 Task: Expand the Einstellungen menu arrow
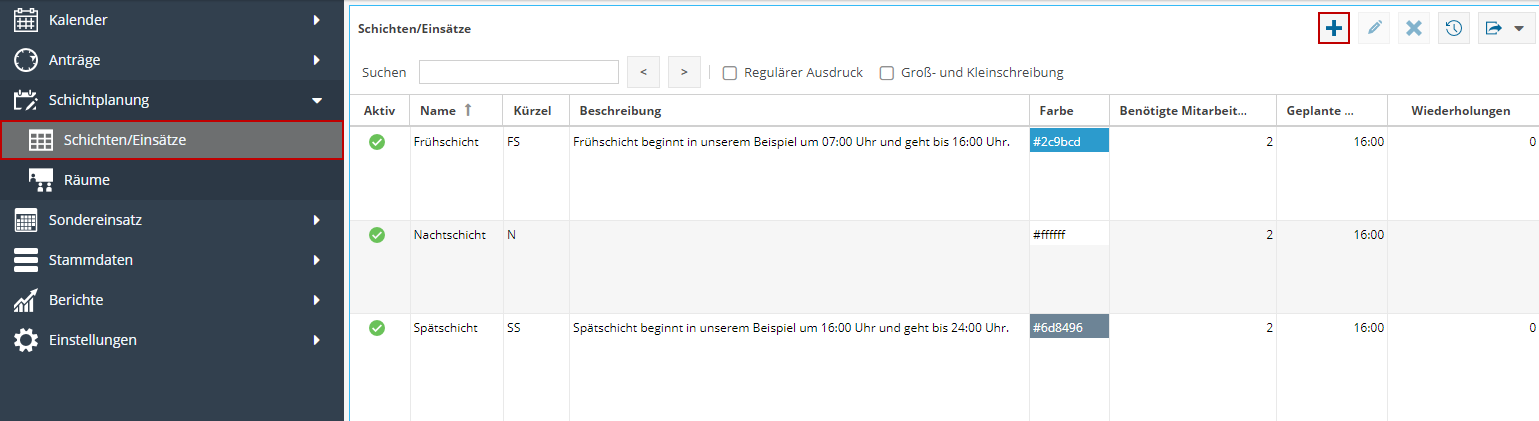tap(316, 340)
